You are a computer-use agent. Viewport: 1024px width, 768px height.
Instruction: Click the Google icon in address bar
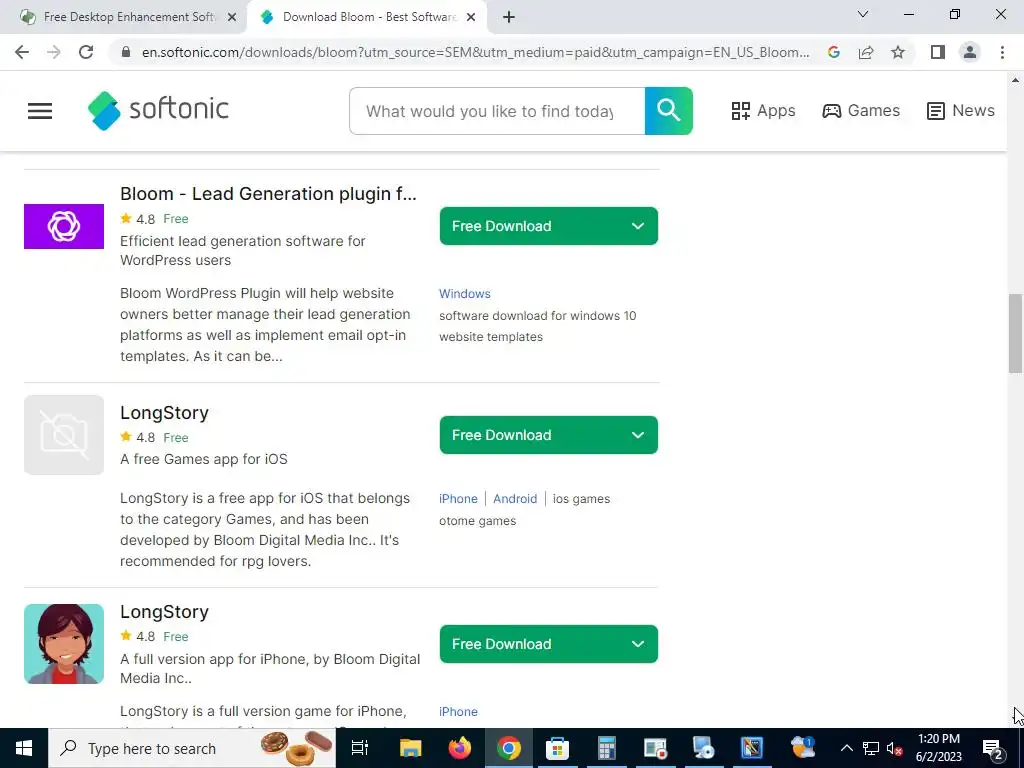click(x=833, y=52)
